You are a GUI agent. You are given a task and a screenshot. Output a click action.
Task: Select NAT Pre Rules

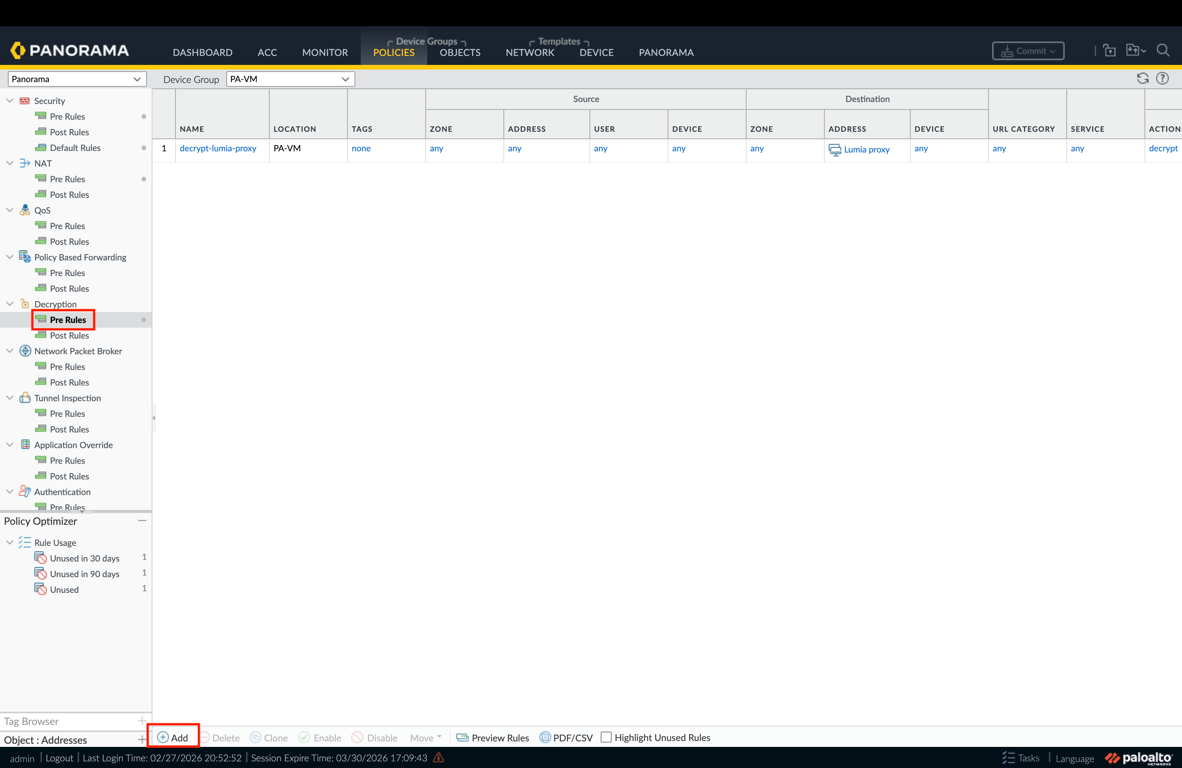[67, 179]
